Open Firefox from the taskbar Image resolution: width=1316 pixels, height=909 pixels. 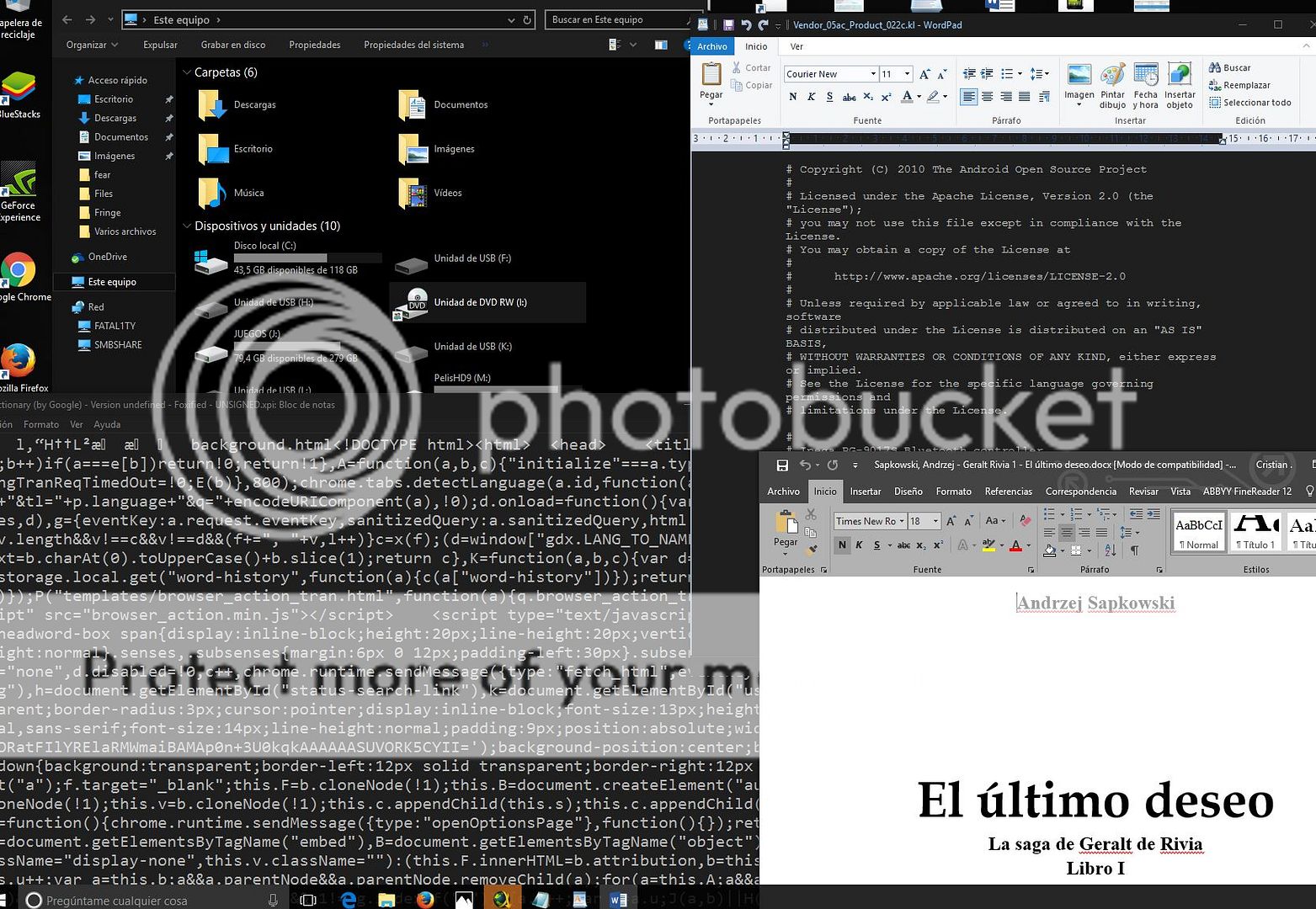[425, 900]
